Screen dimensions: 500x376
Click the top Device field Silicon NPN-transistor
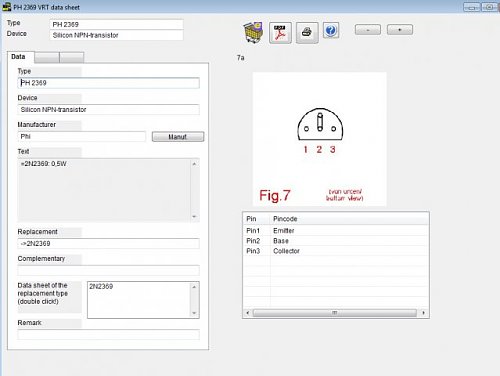click(116, 35)
